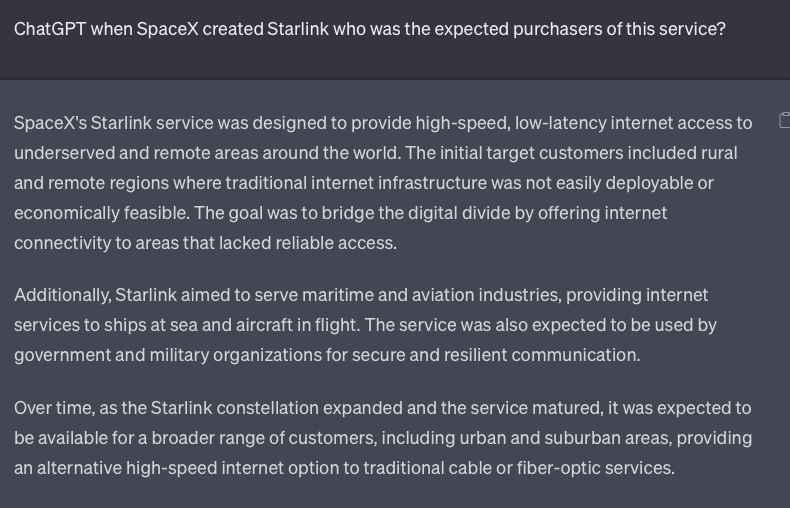Click the phrase 'economically feasible'
The width and height of the screenshot is (790, 508).
101,213
